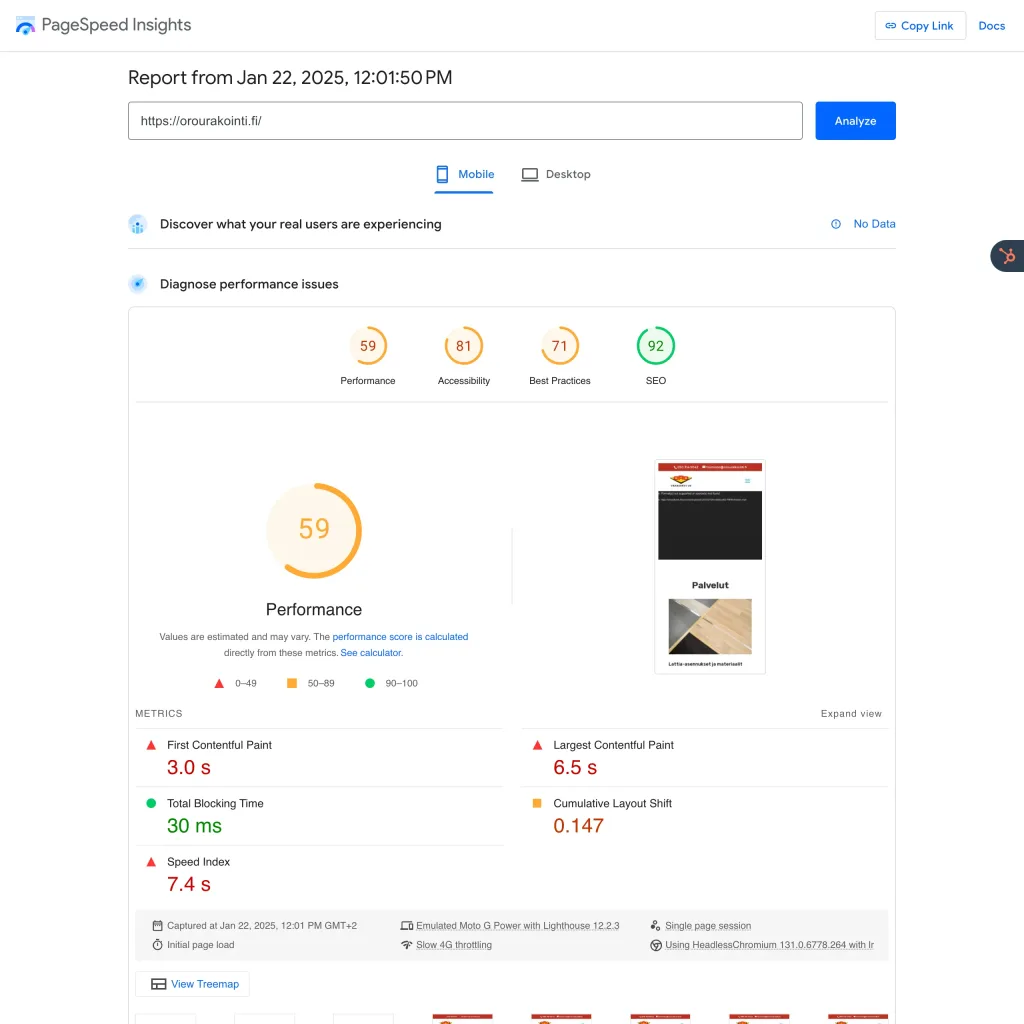Viewport: 1024px width, 1024px height.
Task: Open the SEO score gauge 92
Action: point(656,347)
